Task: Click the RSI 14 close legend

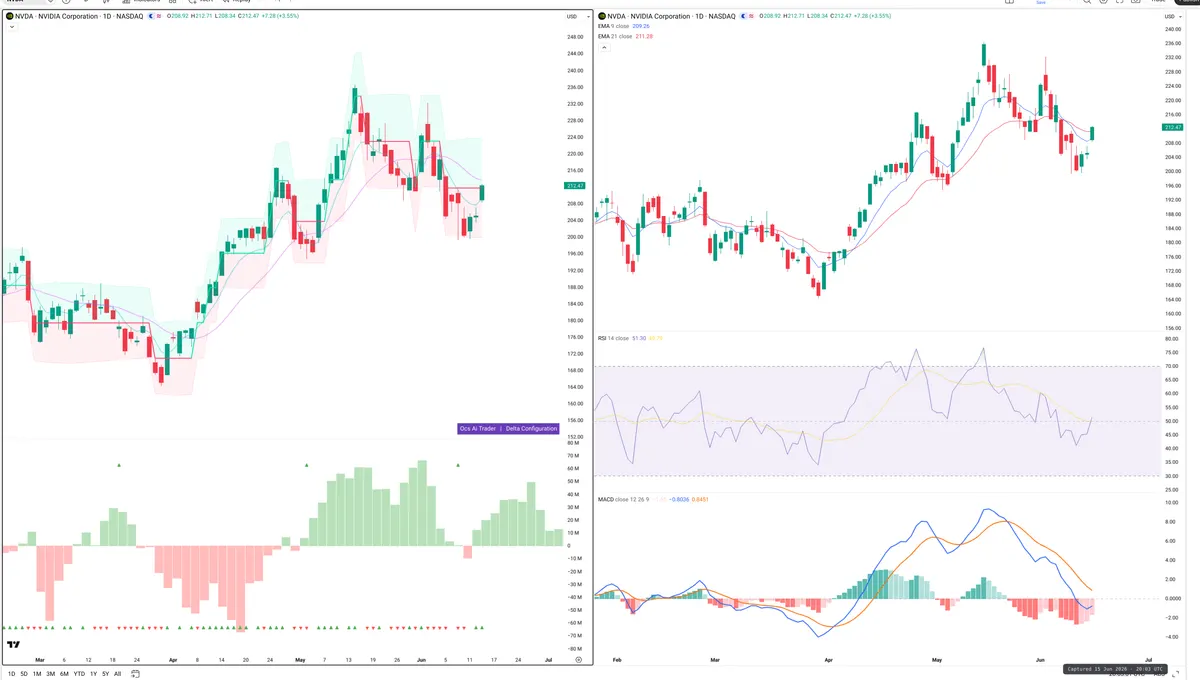Action: [613, 338]
